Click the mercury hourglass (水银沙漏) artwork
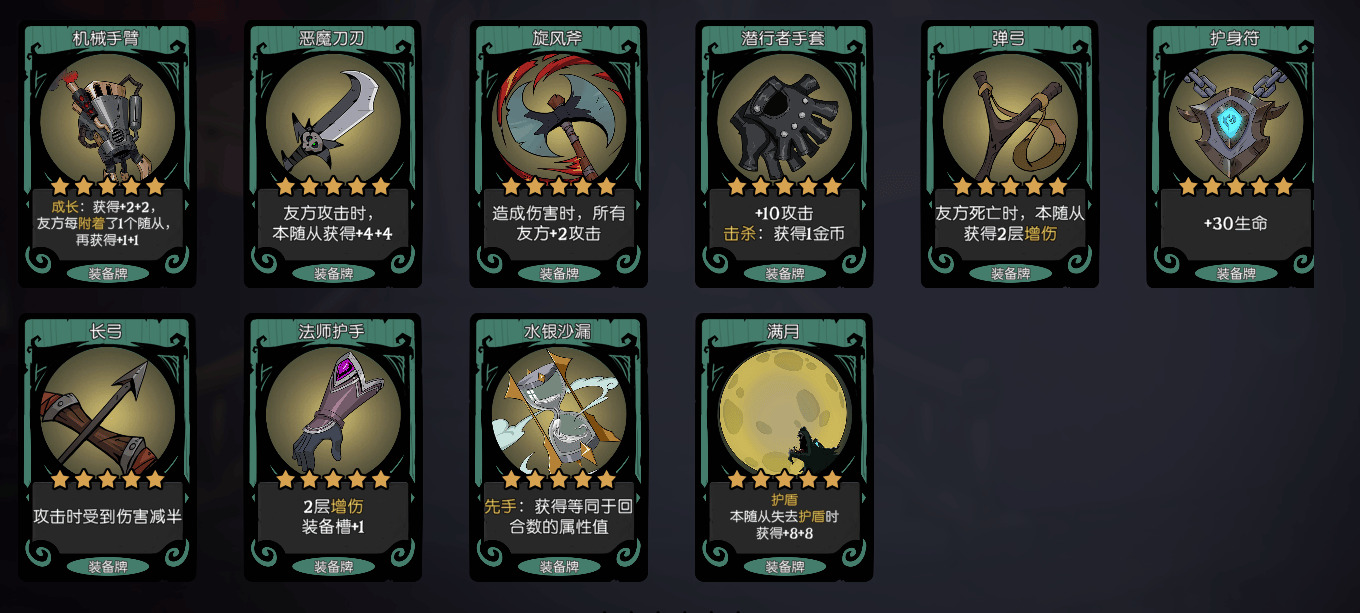 [x=558, y=412]
